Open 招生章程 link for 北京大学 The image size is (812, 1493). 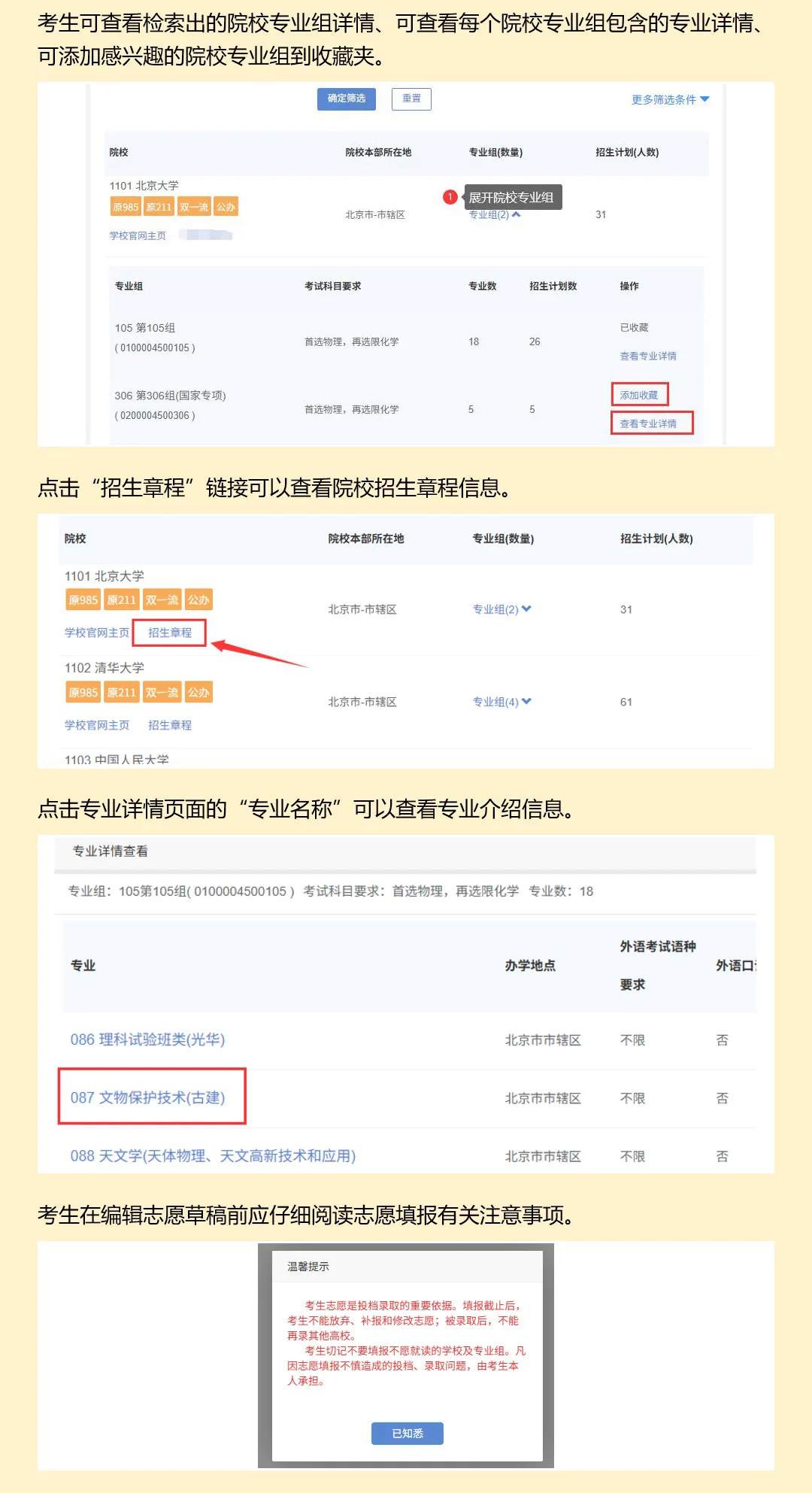pos(170,633)
